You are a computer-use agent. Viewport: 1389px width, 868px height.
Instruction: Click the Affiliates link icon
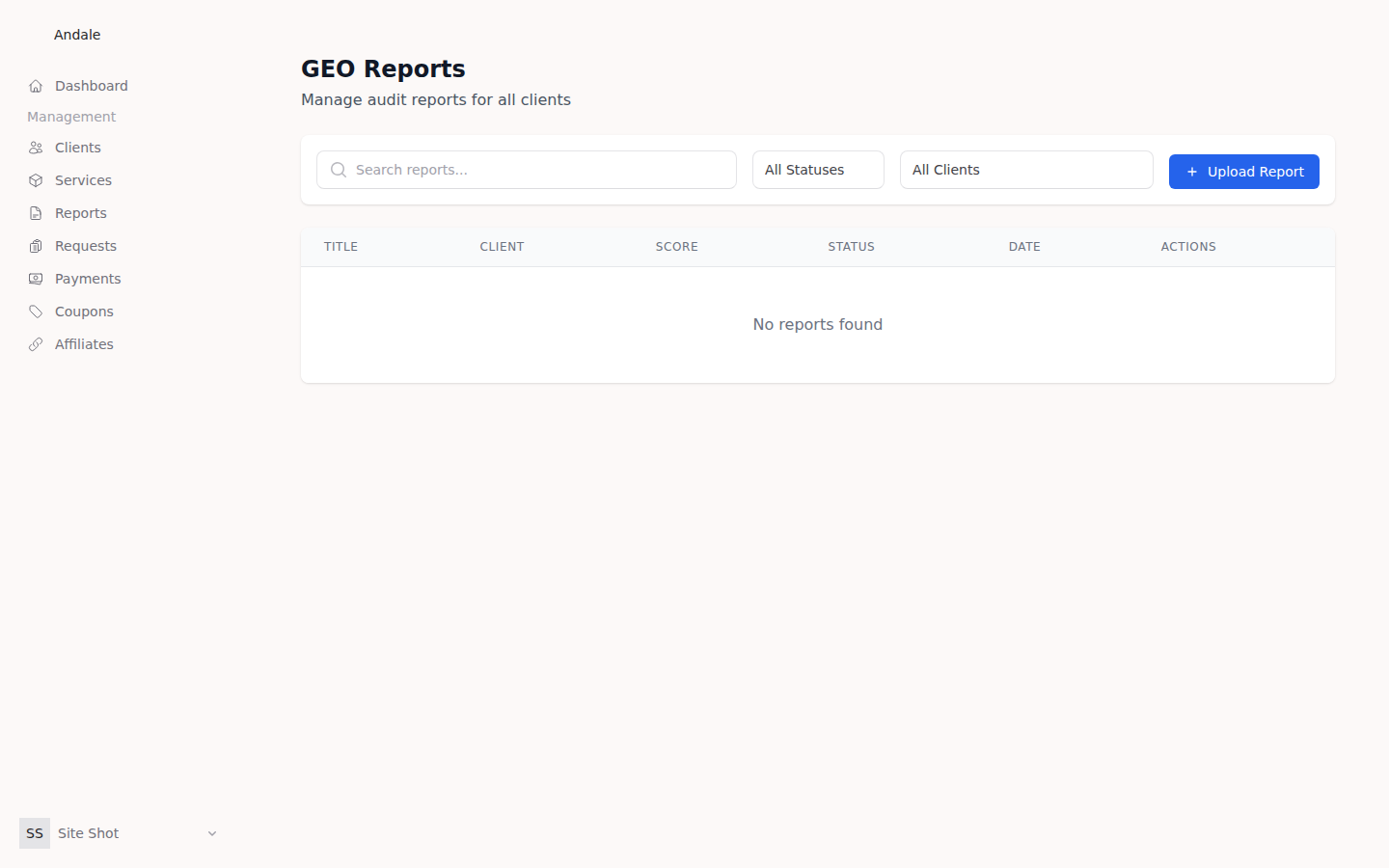[x=36, y=344]
